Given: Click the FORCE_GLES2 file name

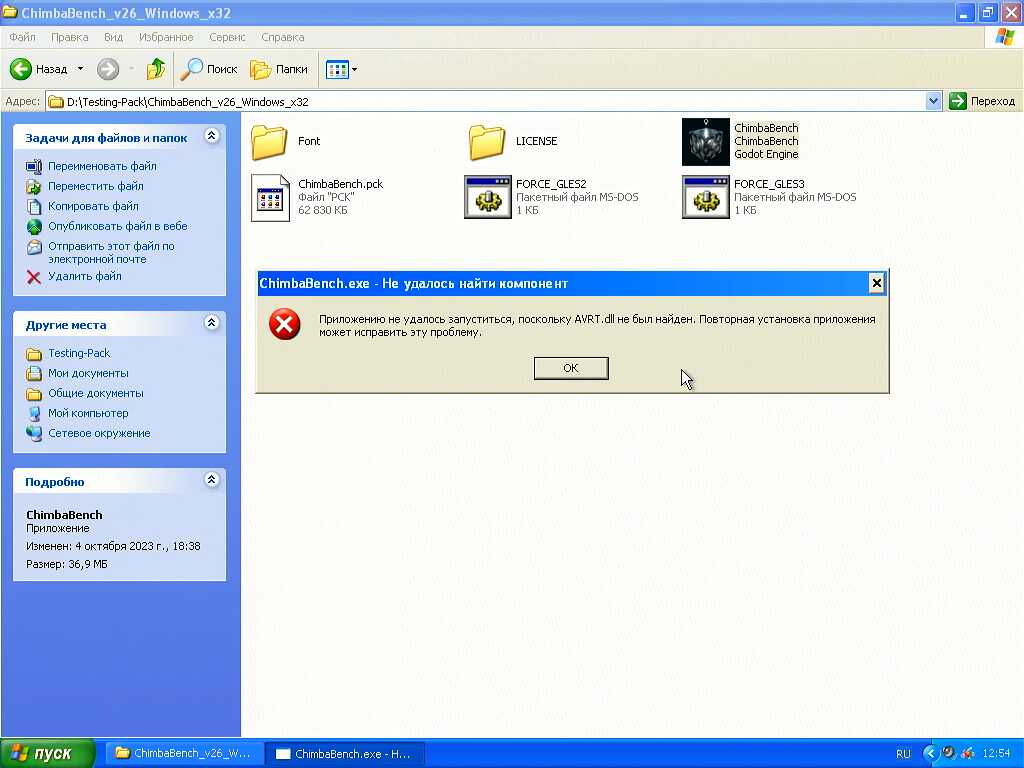Looking at the screenshot, I should pos(551,184).
